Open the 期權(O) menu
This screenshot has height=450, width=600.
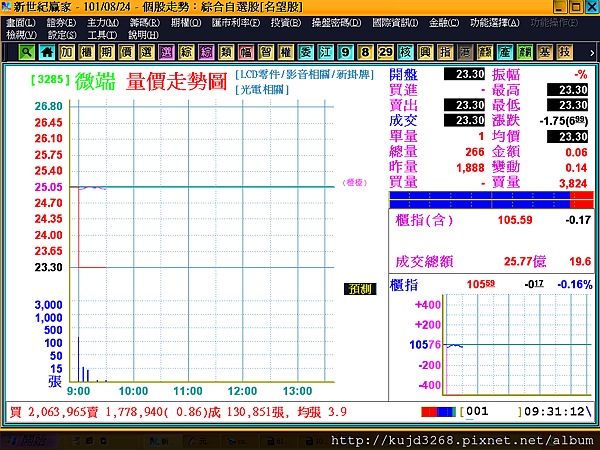[186, 23]
